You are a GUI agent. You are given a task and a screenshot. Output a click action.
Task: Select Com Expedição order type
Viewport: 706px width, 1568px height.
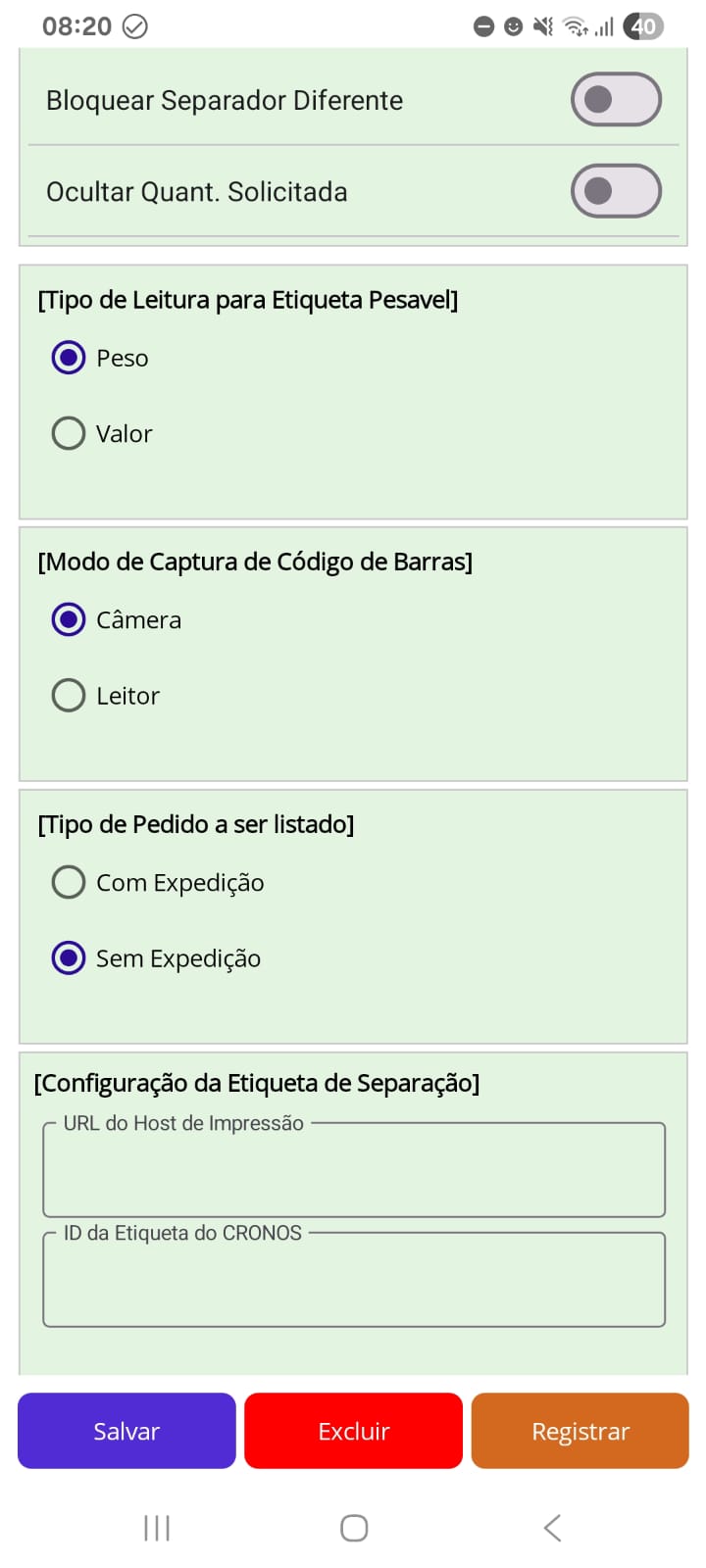pyautogui.click(x=69, y=882)
